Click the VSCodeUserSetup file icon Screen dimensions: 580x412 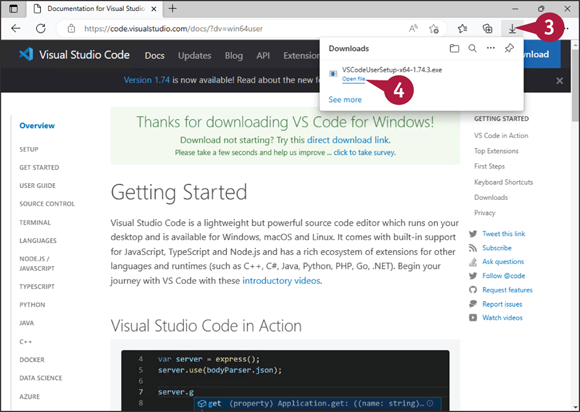point(333,74)
